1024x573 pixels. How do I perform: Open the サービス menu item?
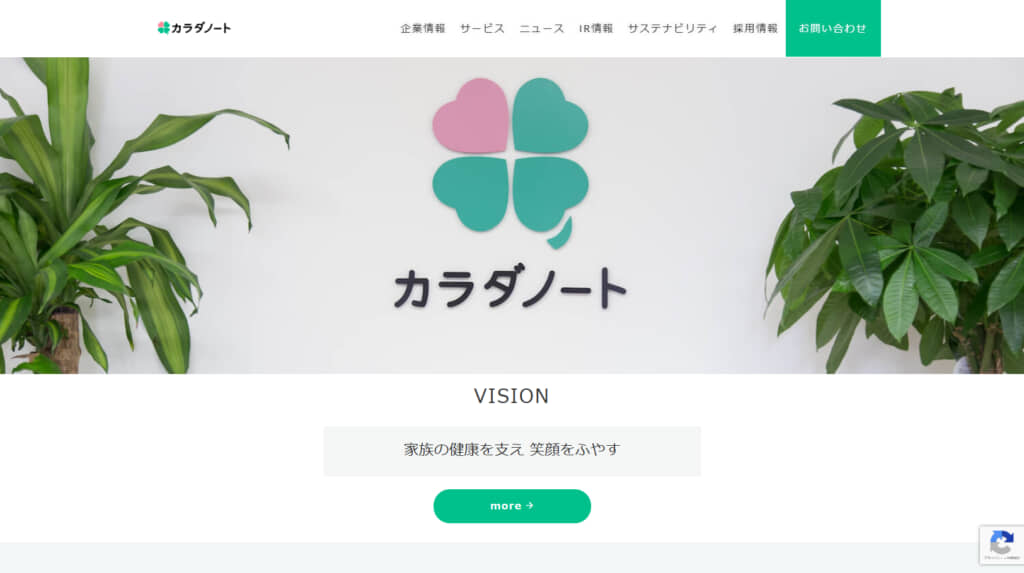pyautogui.click(x=482, y=28)
